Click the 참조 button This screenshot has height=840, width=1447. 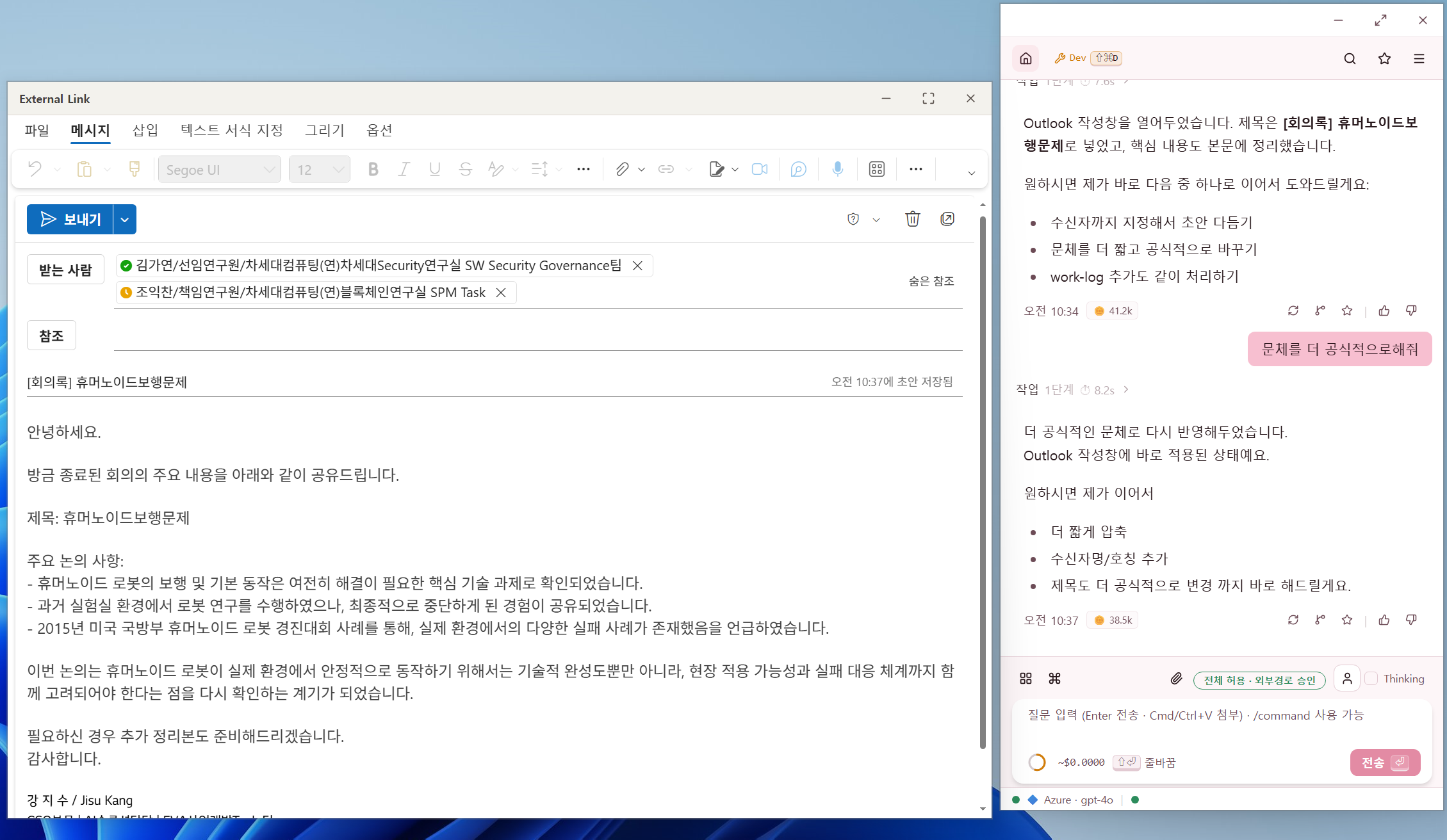point(51,335)
